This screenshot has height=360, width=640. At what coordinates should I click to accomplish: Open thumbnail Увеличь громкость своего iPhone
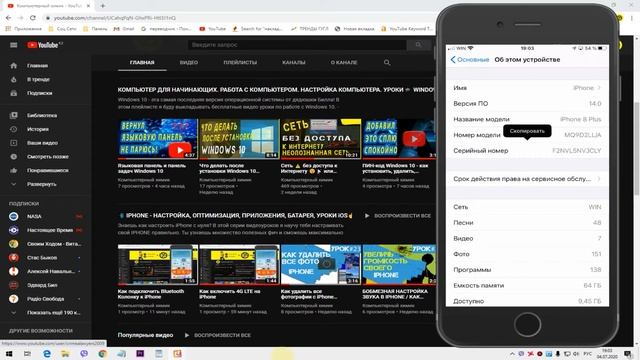pos(399,264)
